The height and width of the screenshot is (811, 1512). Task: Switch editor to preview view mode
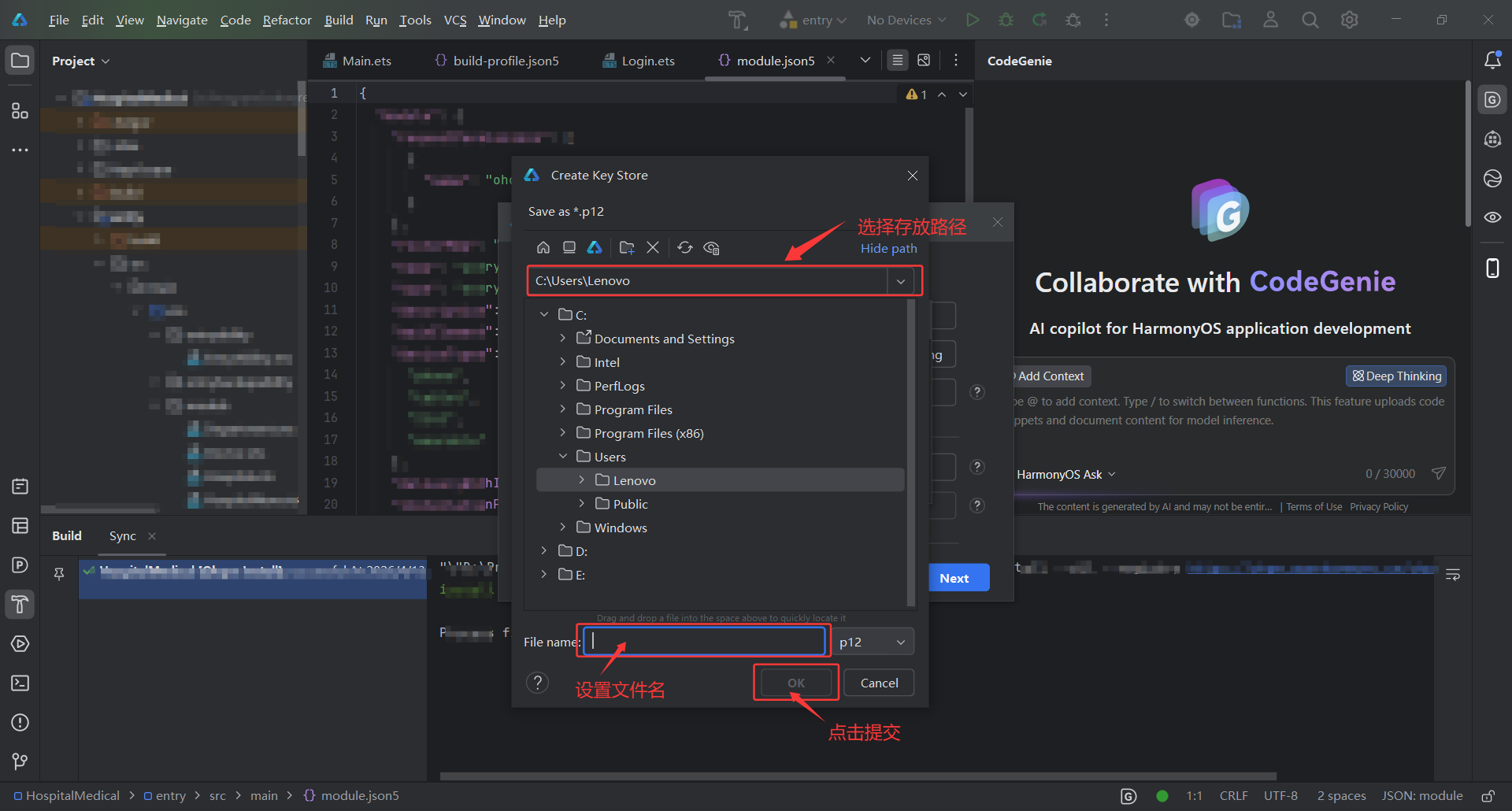(924, 60)
